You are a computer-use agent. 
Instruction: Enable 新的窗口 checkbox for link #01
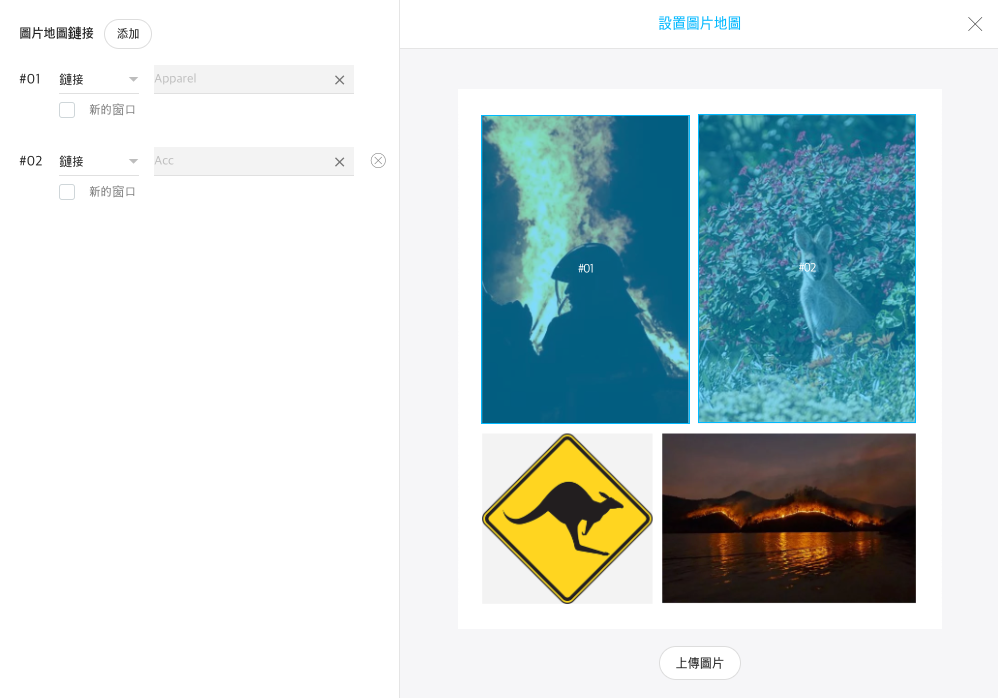67,110
